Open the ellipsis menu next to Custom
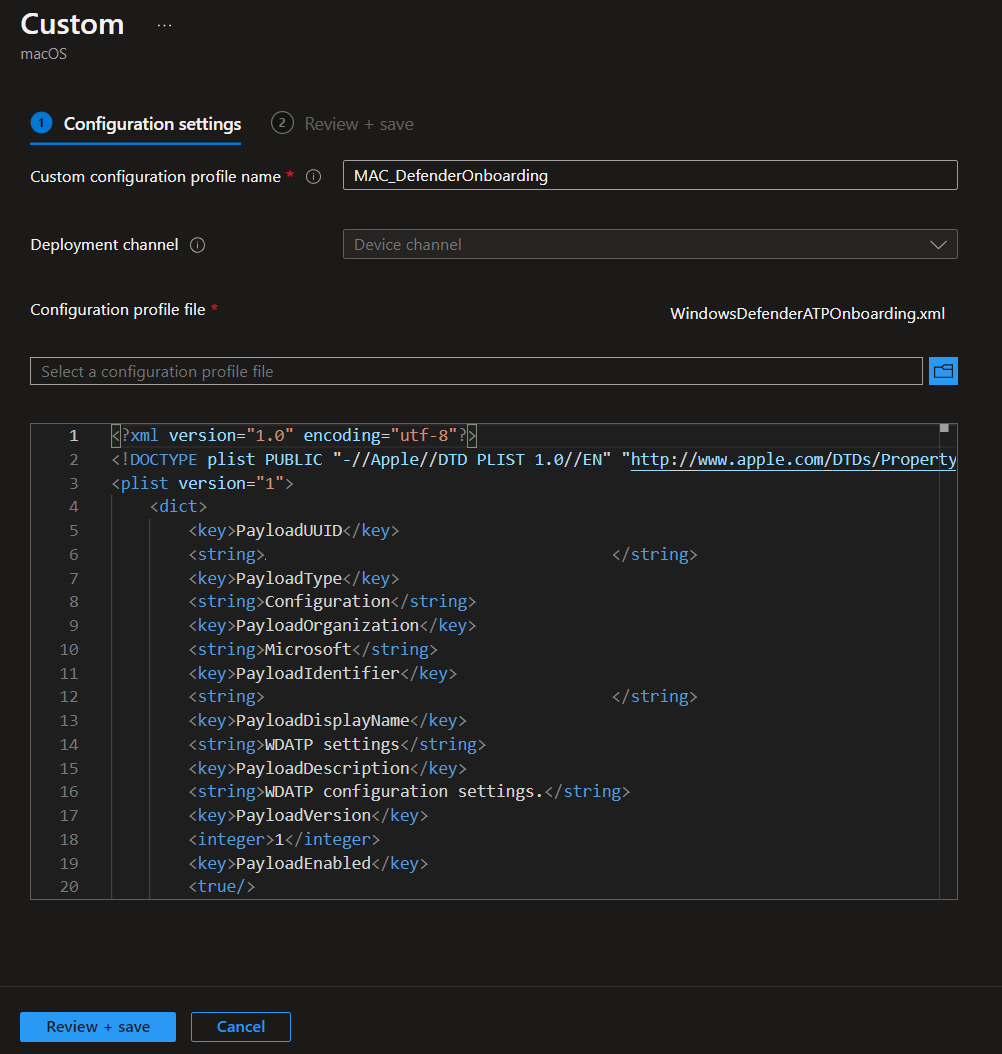Image resolution: width=1002 pixels, height=1054 pixels. click(165, 26)
